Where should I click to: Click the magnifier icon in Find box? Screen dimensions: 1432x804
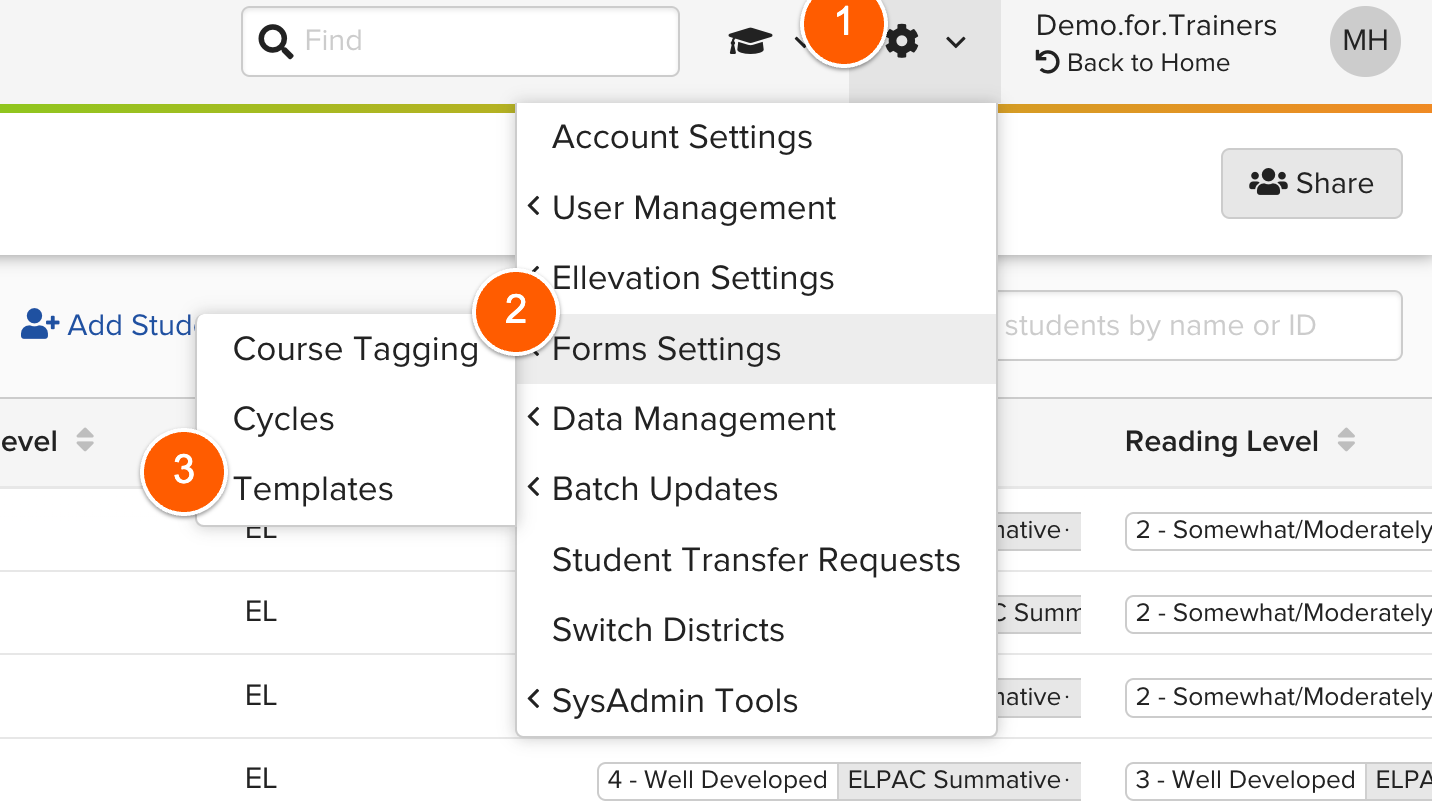275,41
